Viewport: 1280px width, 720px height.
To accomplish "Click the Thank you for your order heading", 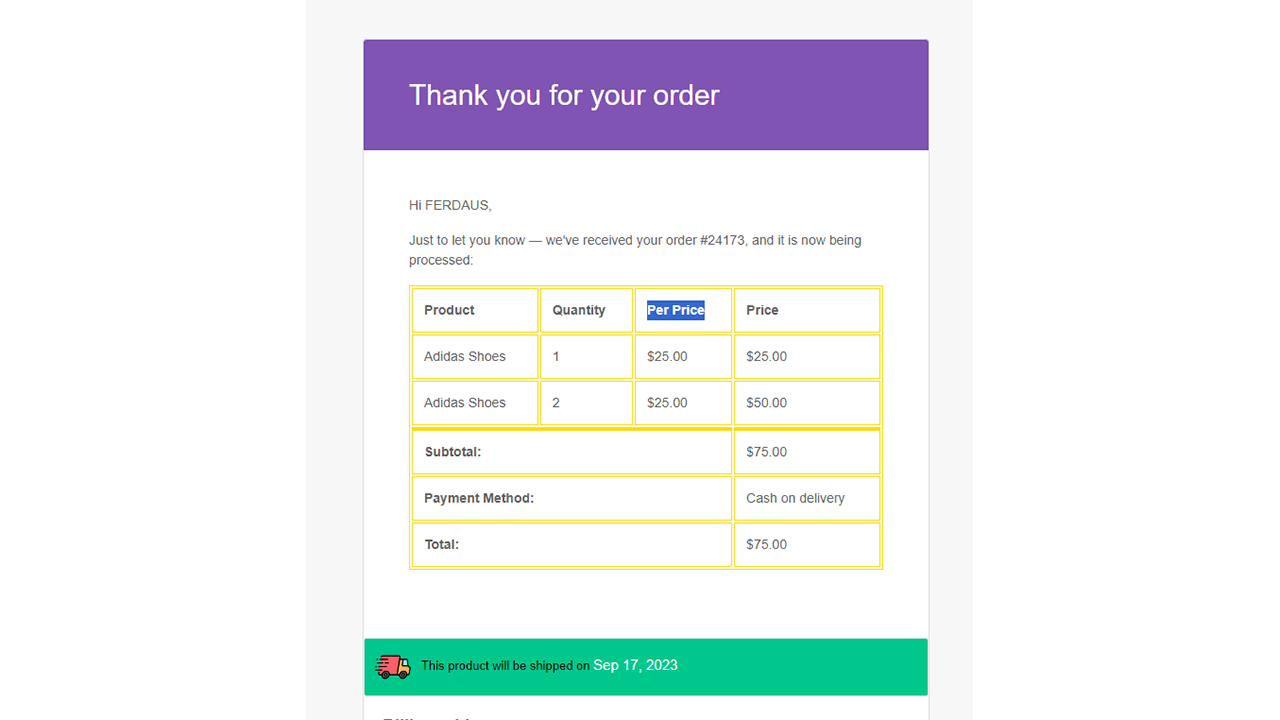I will click(564, 95).
